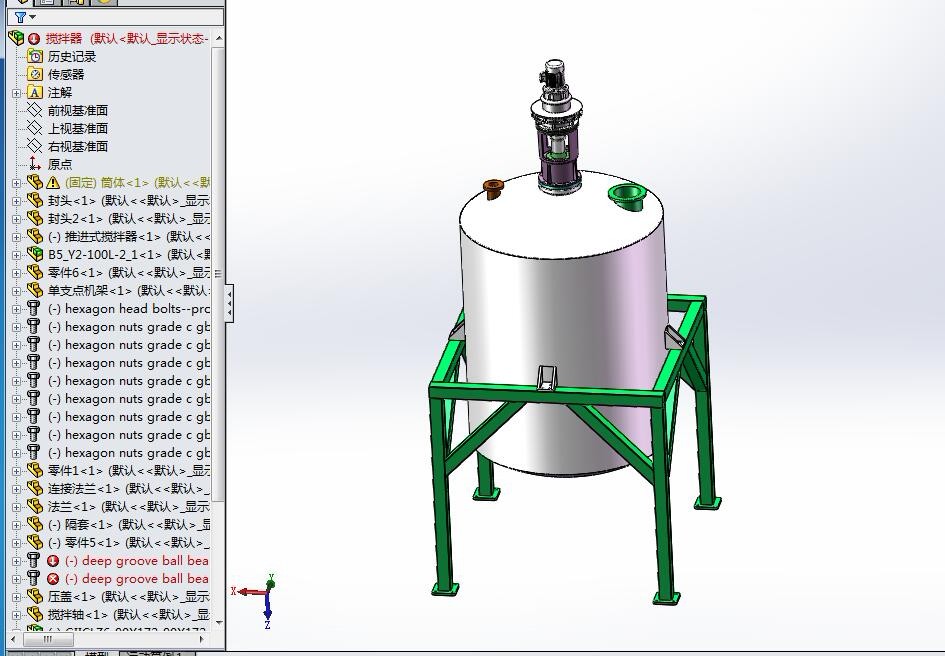Click the red error badge beside 搅拌器
This screenshot has width=945, height=656.
pos(34,39)
